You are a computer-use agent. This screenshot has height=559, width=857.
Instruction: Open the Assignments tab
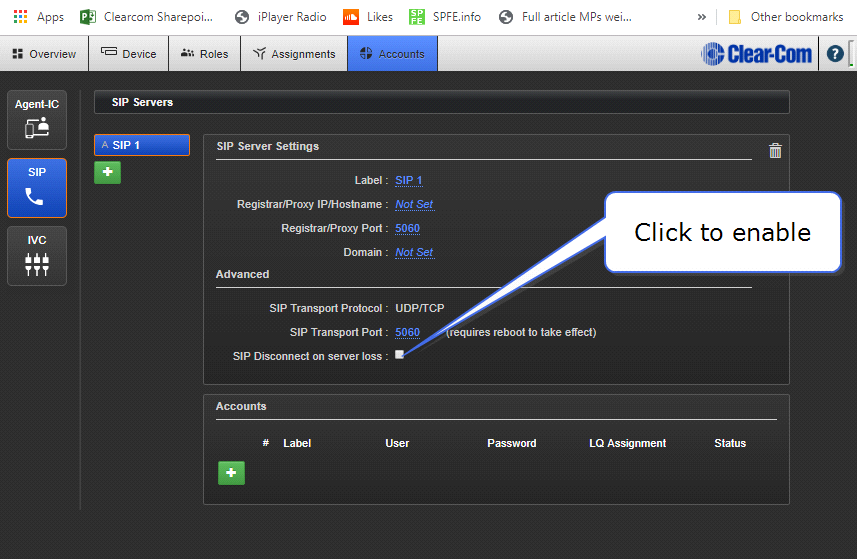[294, 54]
